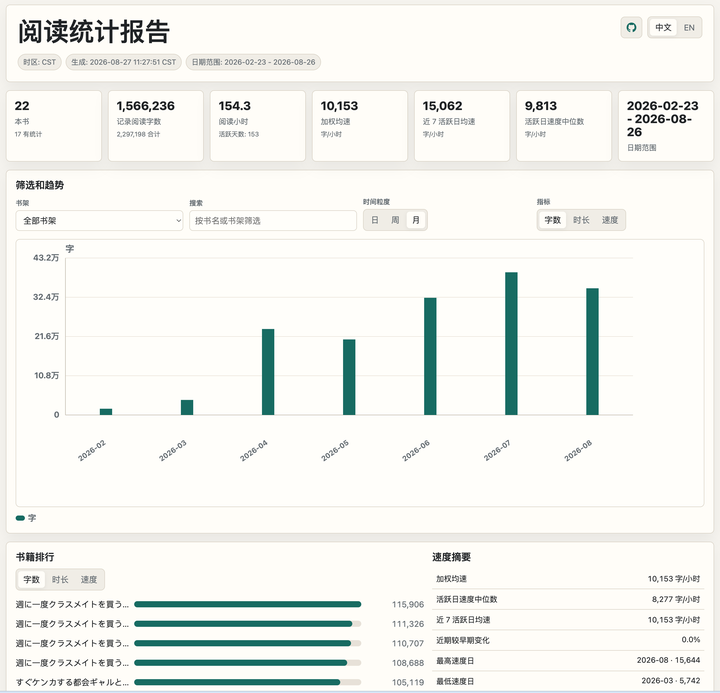
Task: Focus the 按书名或书架筛选 search field
Action: click(x=273, y=220)
